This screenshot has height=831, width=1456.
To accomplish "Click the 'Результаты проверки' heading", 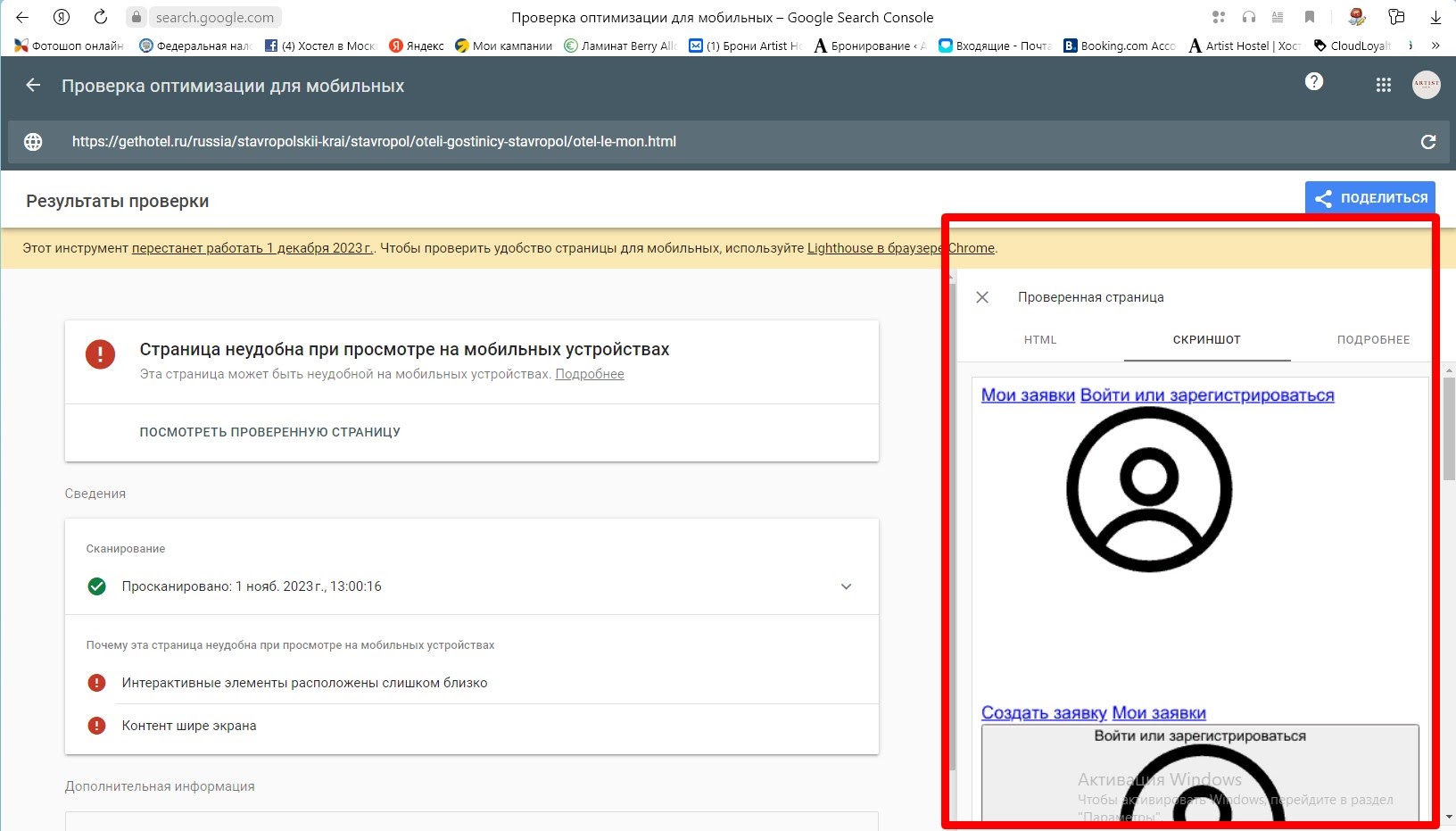I will tap(118, 202).
